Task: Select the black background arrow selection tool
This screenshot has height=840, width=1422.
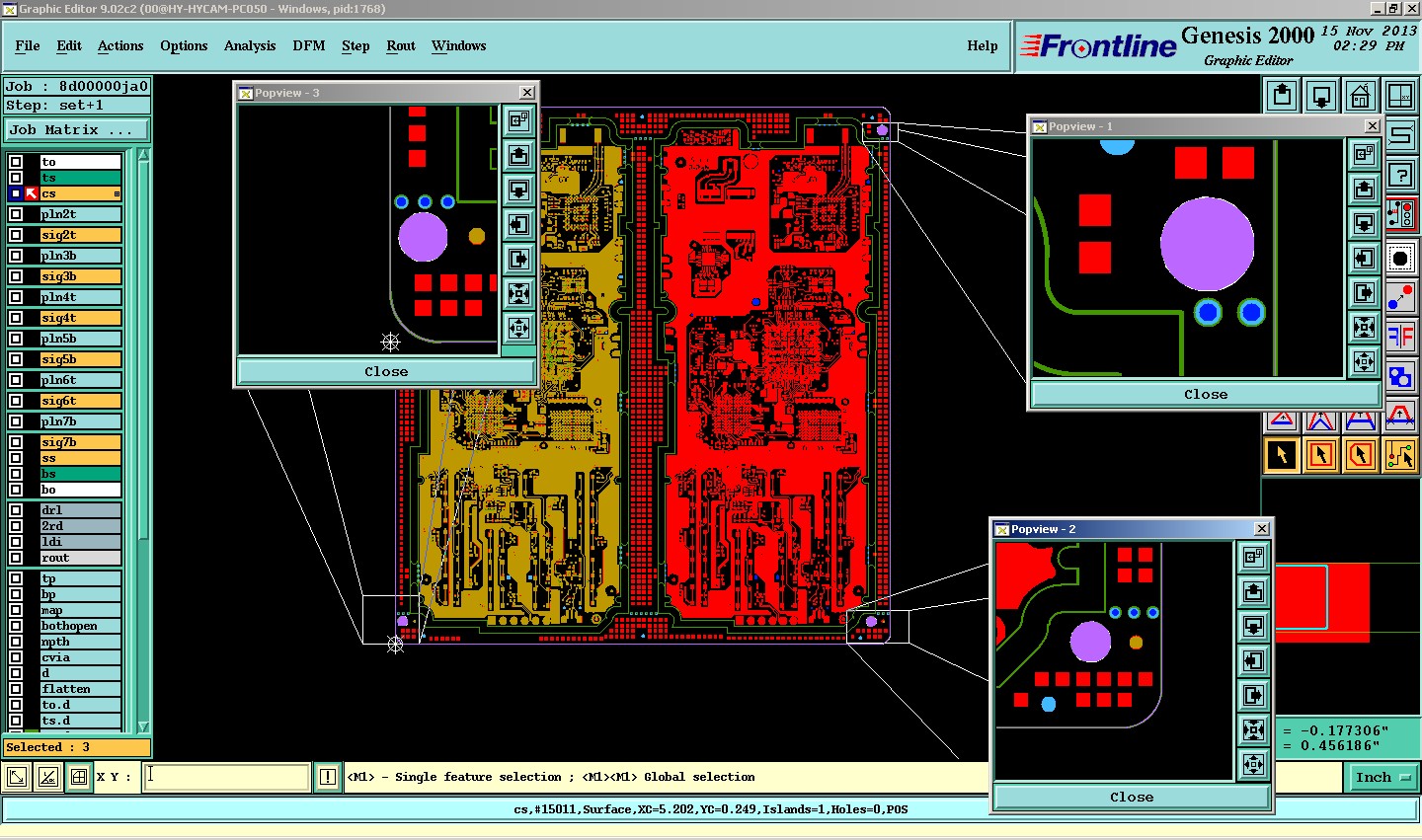Action: (x=1282, y=455)
